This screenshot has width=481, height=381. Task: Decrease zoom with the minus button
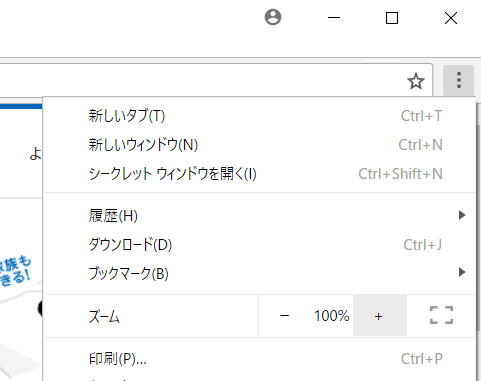click(x=284, y=316)
